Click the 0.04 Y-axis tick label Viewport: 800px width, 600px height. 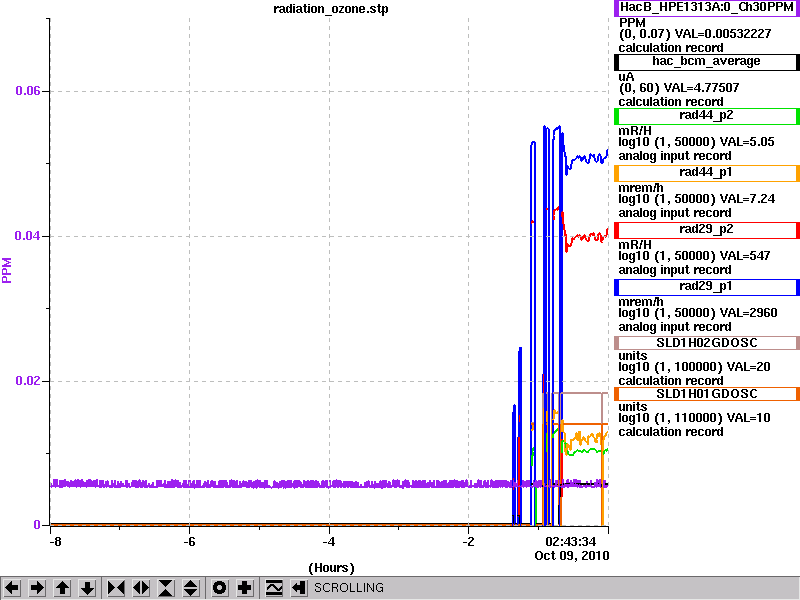click(x=28, y=236)
